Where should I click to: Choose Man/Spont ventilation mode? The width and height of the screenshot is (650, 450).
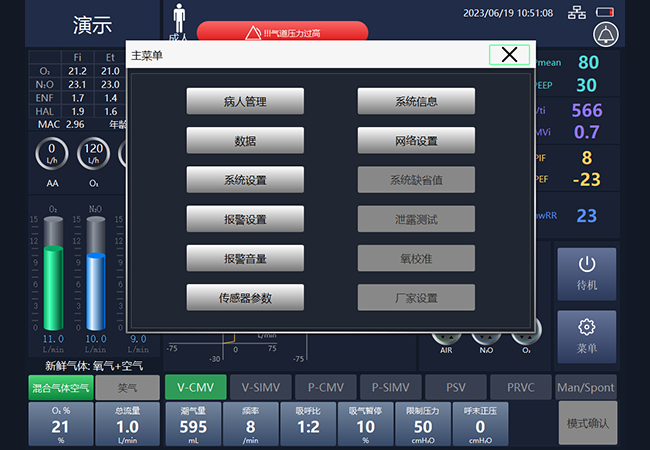click(586, 388)
